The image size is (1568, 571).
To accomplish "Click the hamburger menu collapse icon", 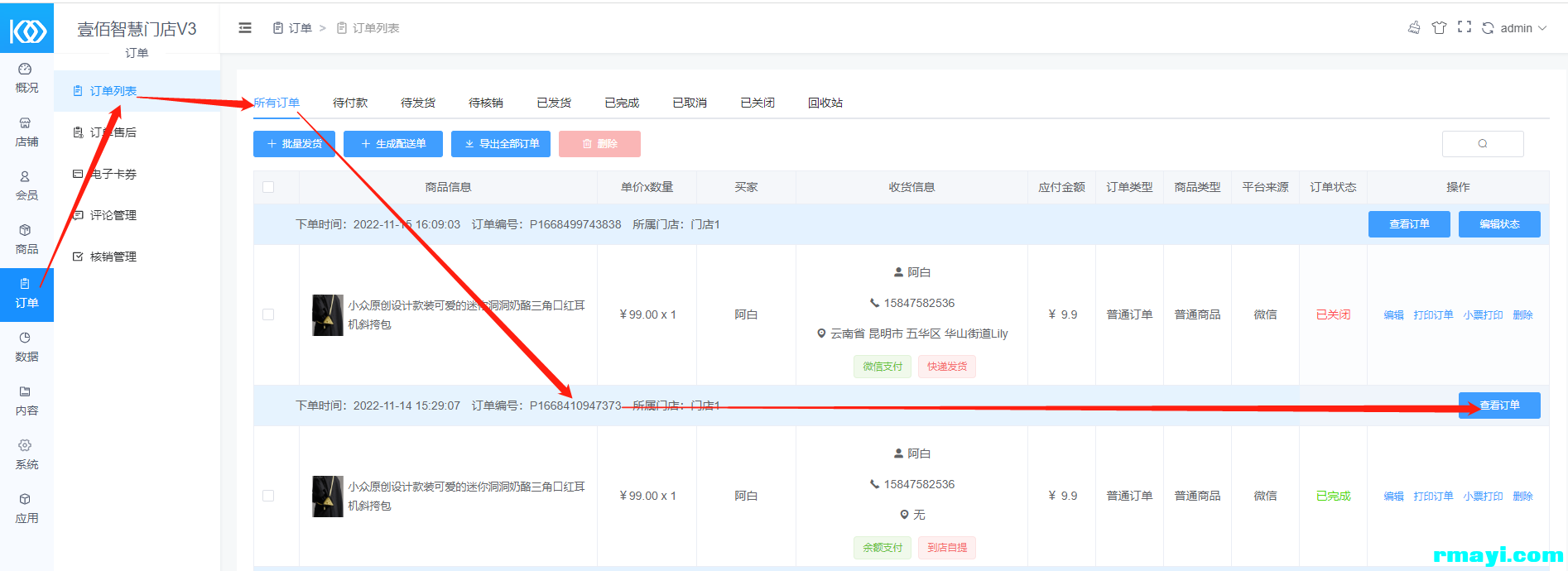I will tap(245, 28).
